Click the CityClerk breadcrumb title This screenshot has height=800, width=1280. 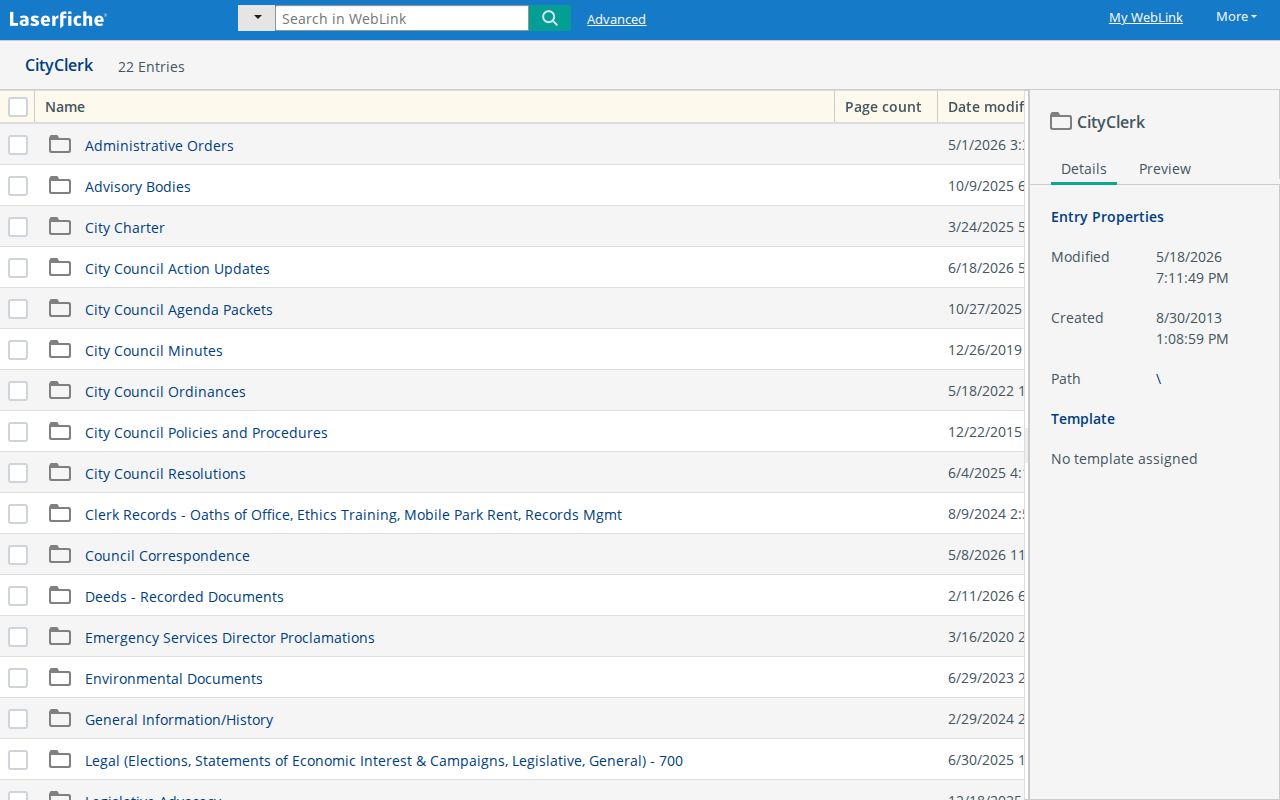coord(59,65)
